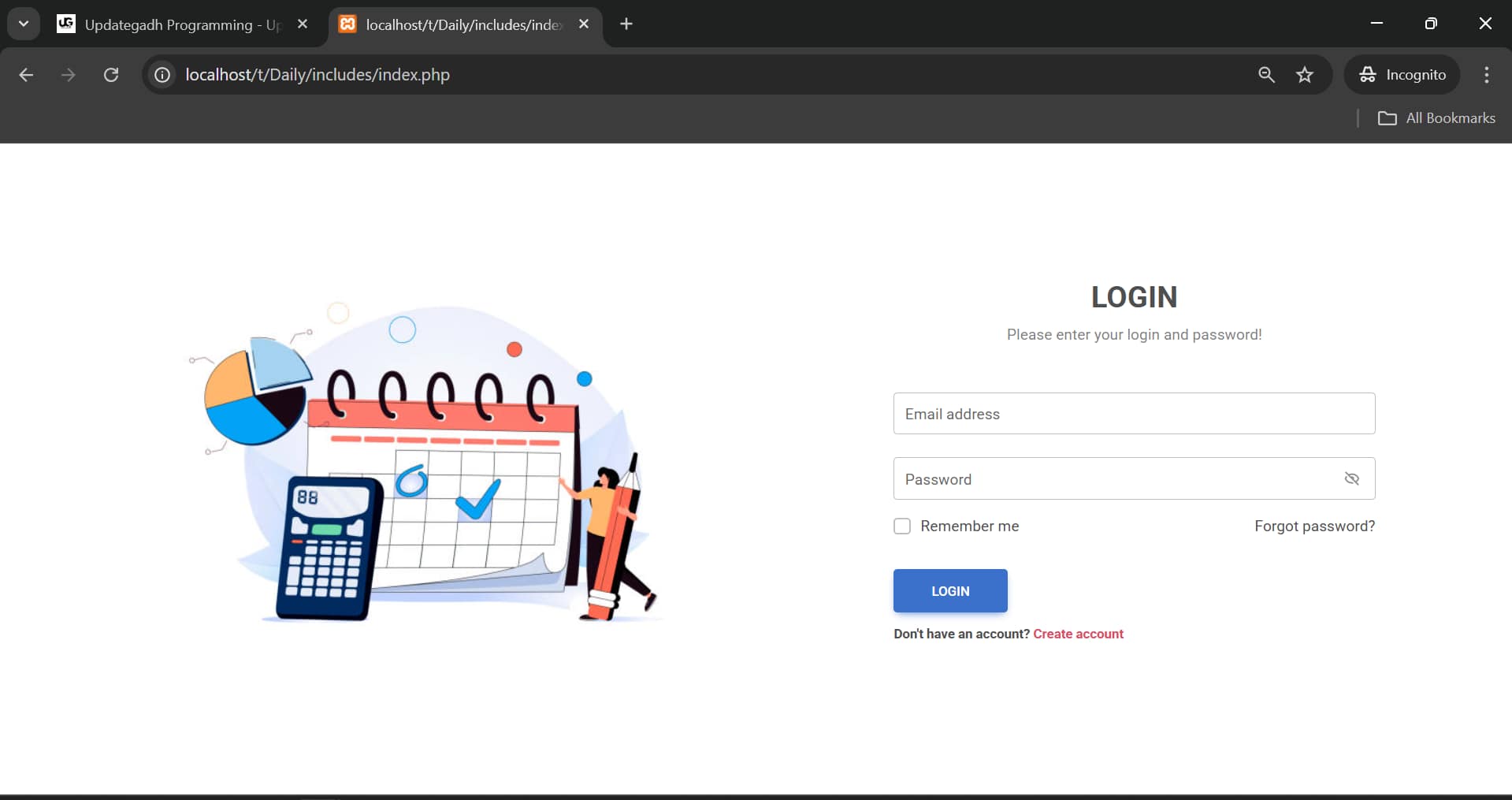Click the zoom magnifier icon
The width and height of the screenshot is (1512, 800).
[1266, 75]
